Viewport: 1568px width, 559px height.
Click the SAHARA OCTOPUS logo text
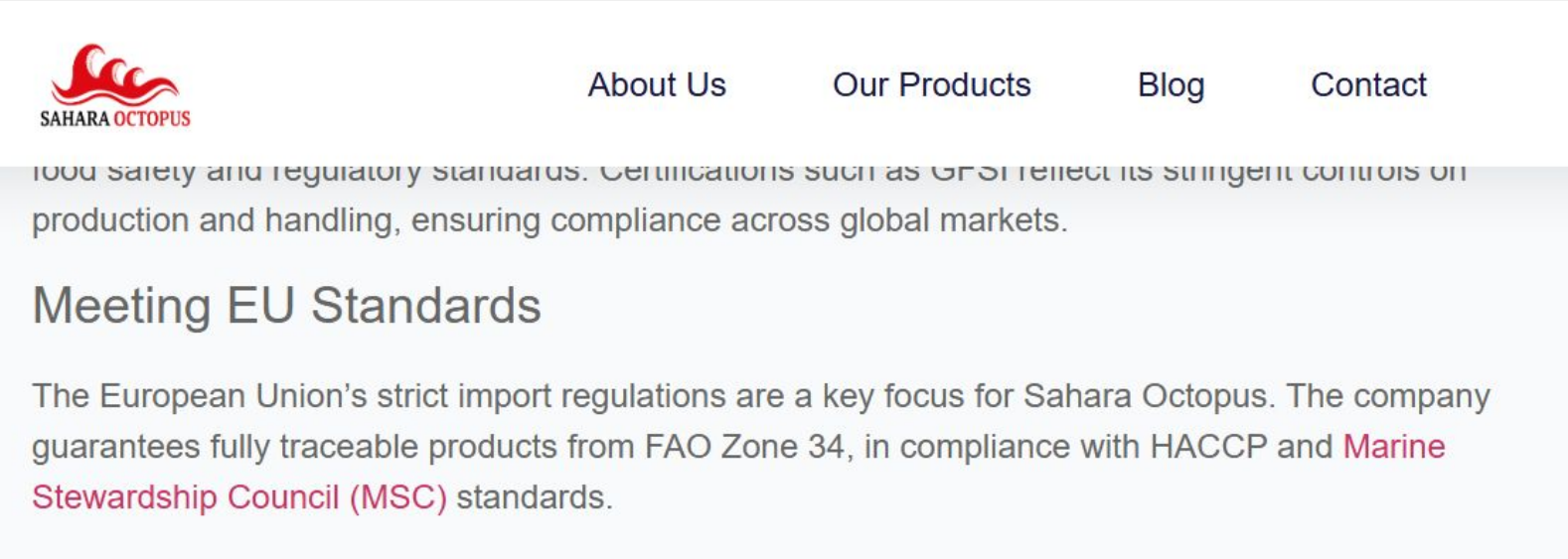click(115, 118)
